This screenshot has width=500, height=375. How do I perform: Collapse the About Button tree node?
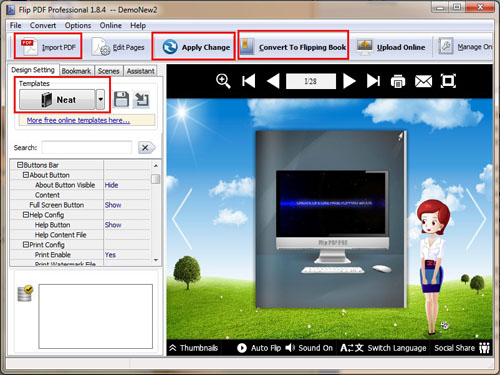[x=25, y=175]
